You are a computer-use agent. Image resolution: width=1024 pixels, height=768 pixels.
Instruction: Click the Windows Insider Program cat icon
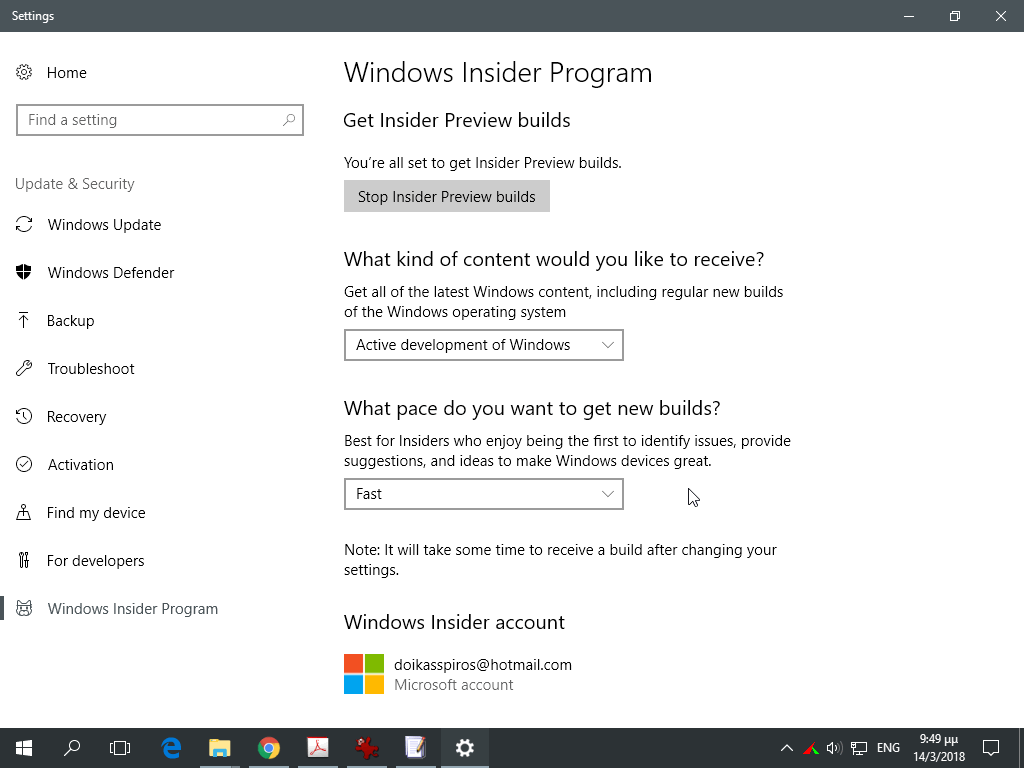pos(24,609)
